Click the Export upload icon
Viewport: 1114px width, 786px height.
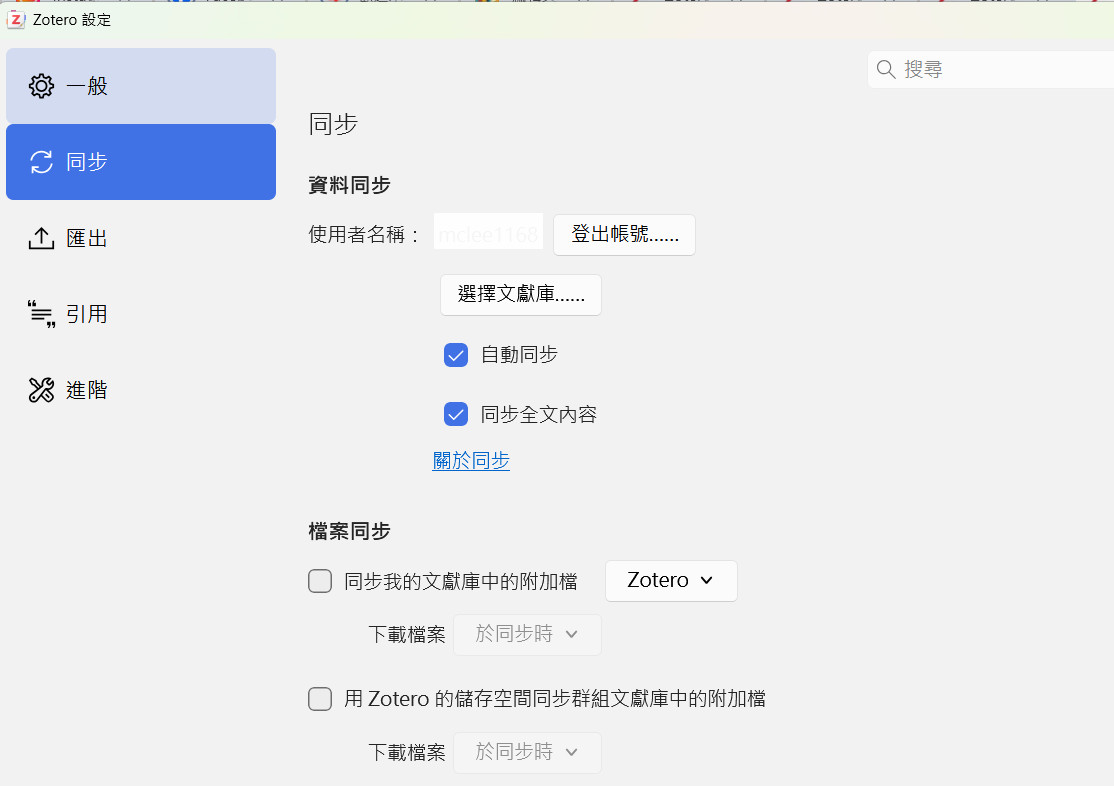pyautogui.click(x=41, y=238)
